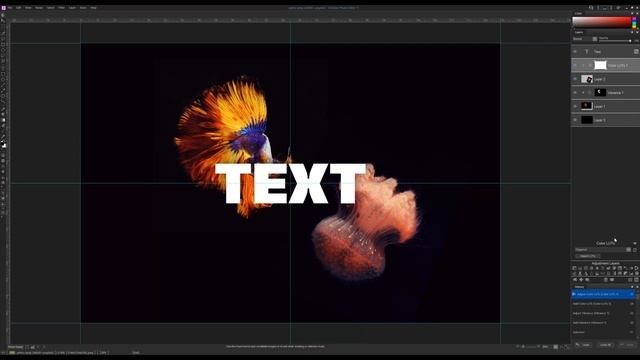Select the highlighted Adjust Color LUTs history step
This screenshot has height=360, width=640.
604,294
